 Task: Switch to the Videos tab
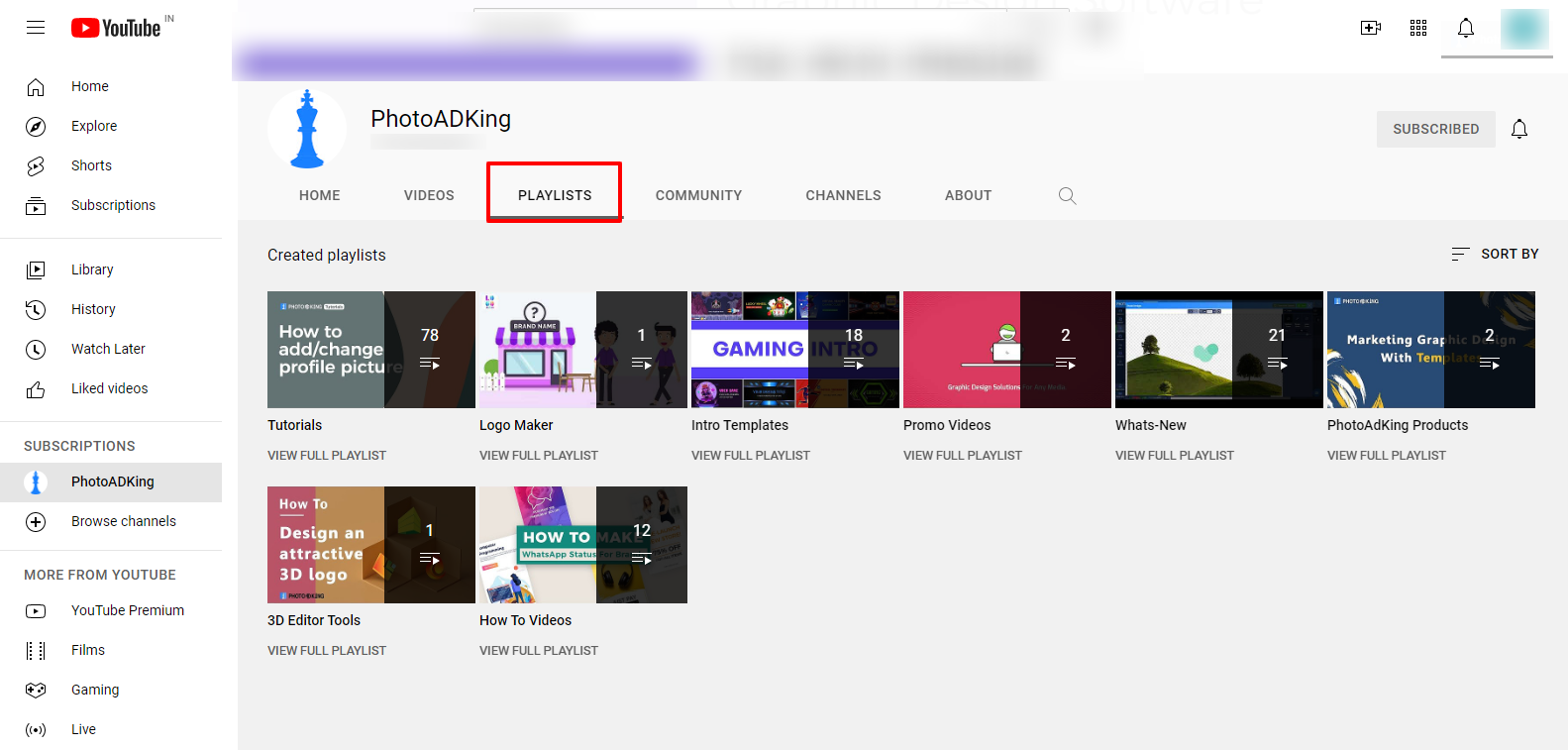[429, 195]
